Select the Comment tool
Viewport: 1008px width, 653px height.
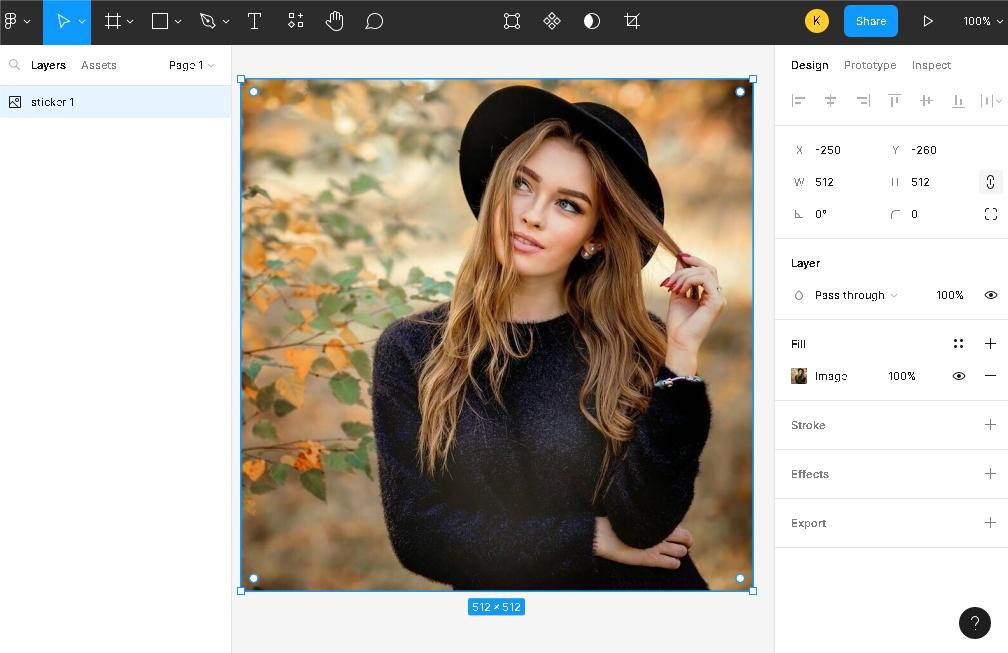[x=374, y=21]
